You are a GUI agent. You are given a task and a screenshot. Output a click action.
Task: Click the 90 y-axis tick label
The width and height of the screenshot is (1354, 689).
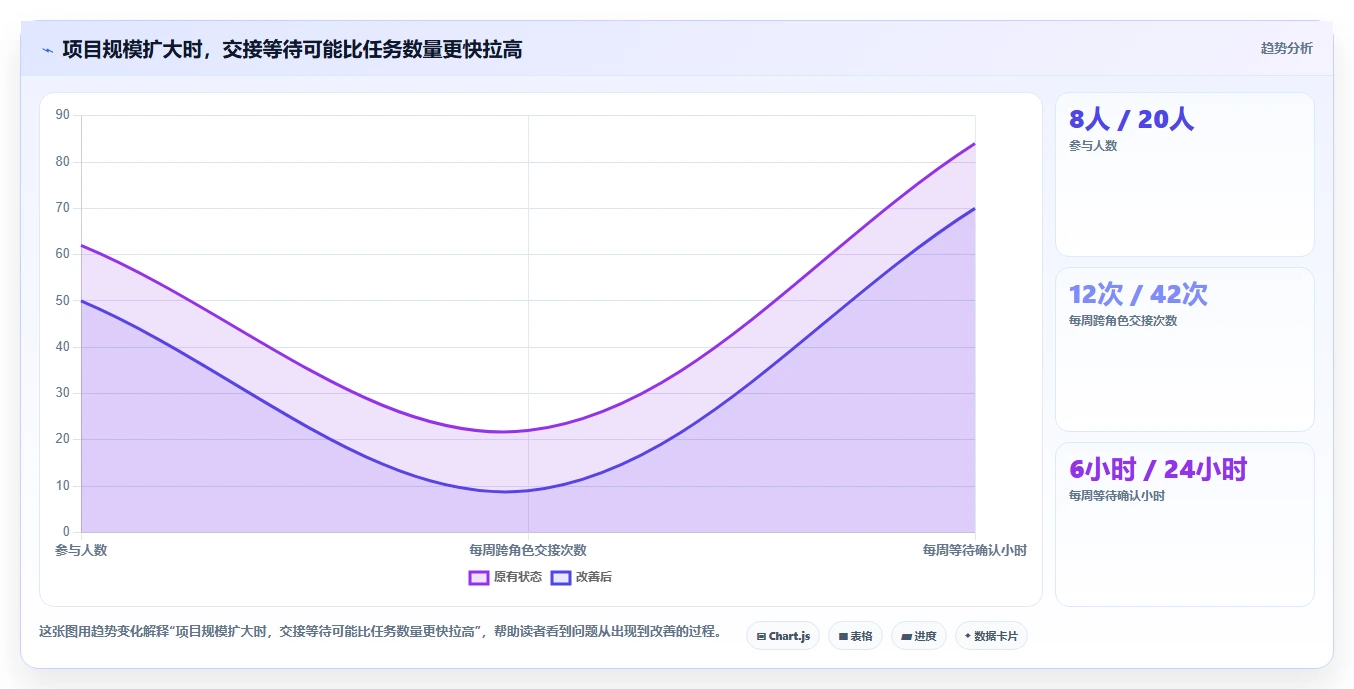[x=63, y=115]
